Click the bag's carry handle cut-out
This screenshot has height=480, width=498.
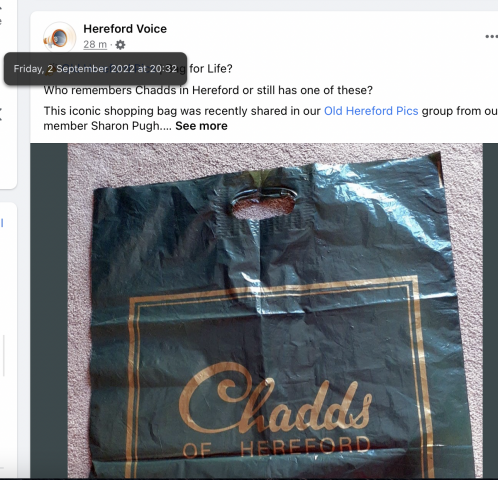pos(263,204)
